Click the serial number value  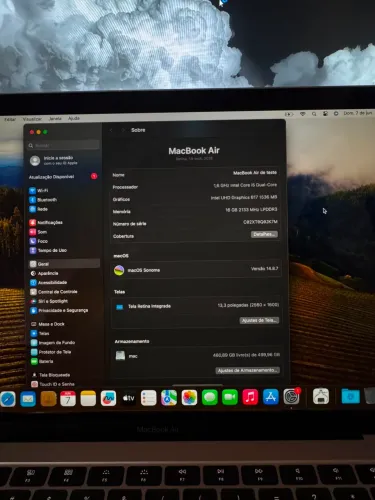[260, 222]
